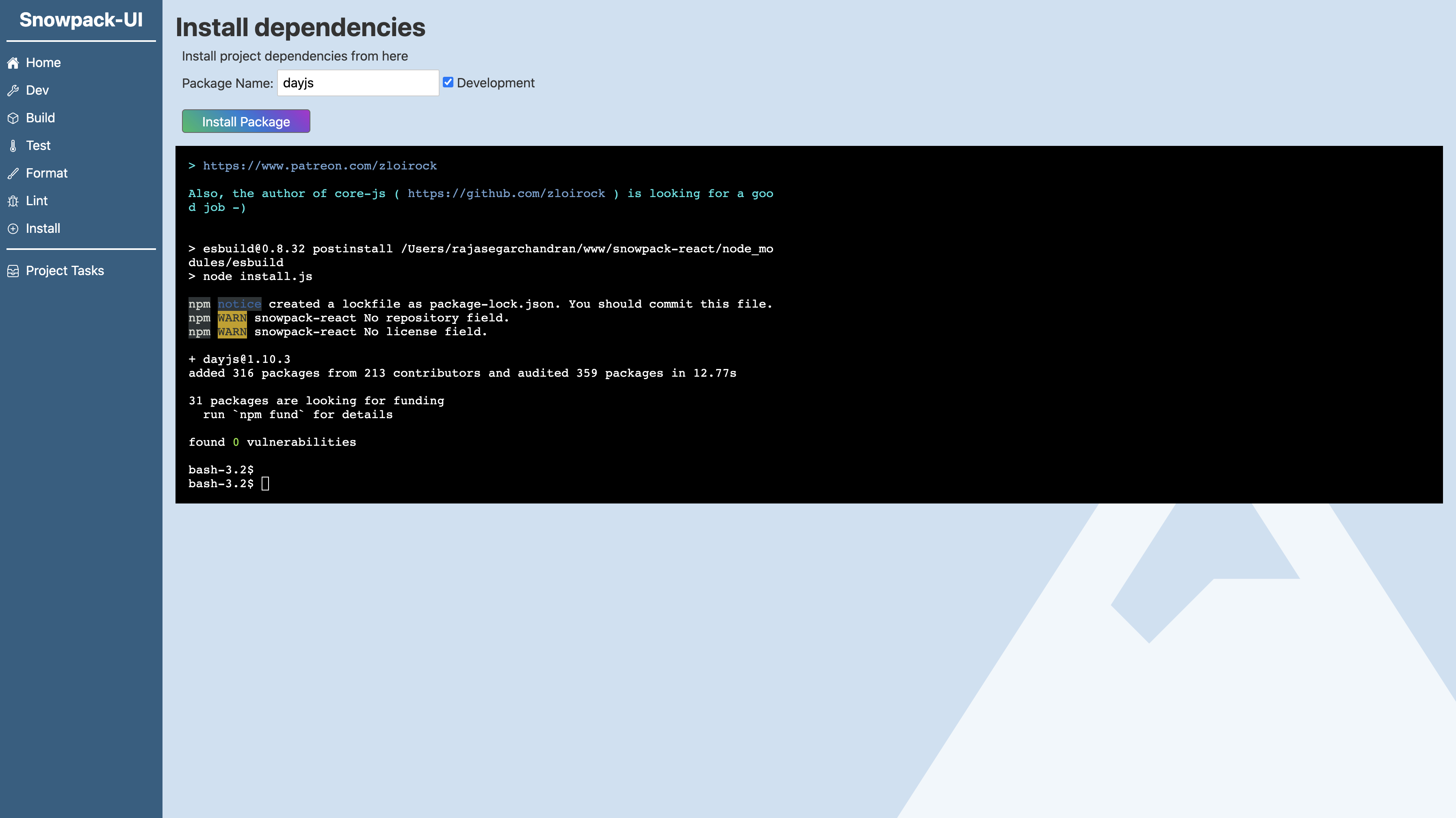Click the patreon.com/zloirock URL in terminal
This screenshot has height=818, width=1456.
tap(319, 166)
